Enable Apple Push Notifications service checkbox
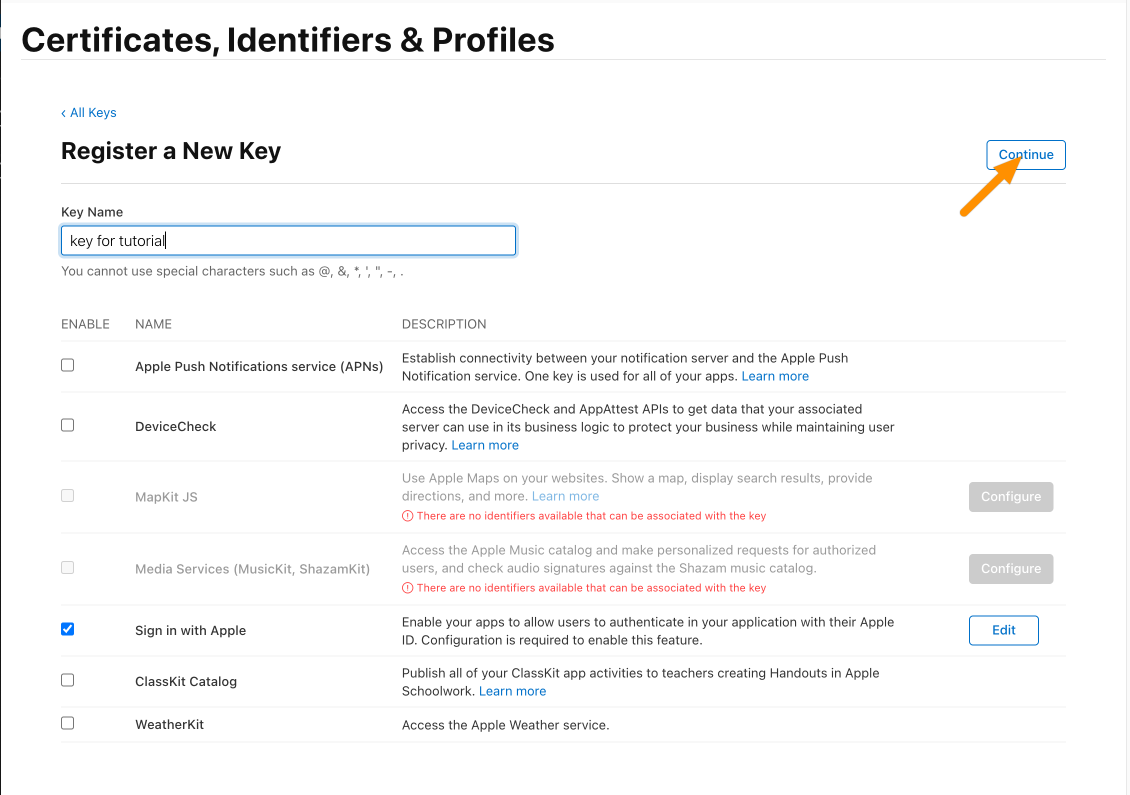 click(x=68, y=365)
